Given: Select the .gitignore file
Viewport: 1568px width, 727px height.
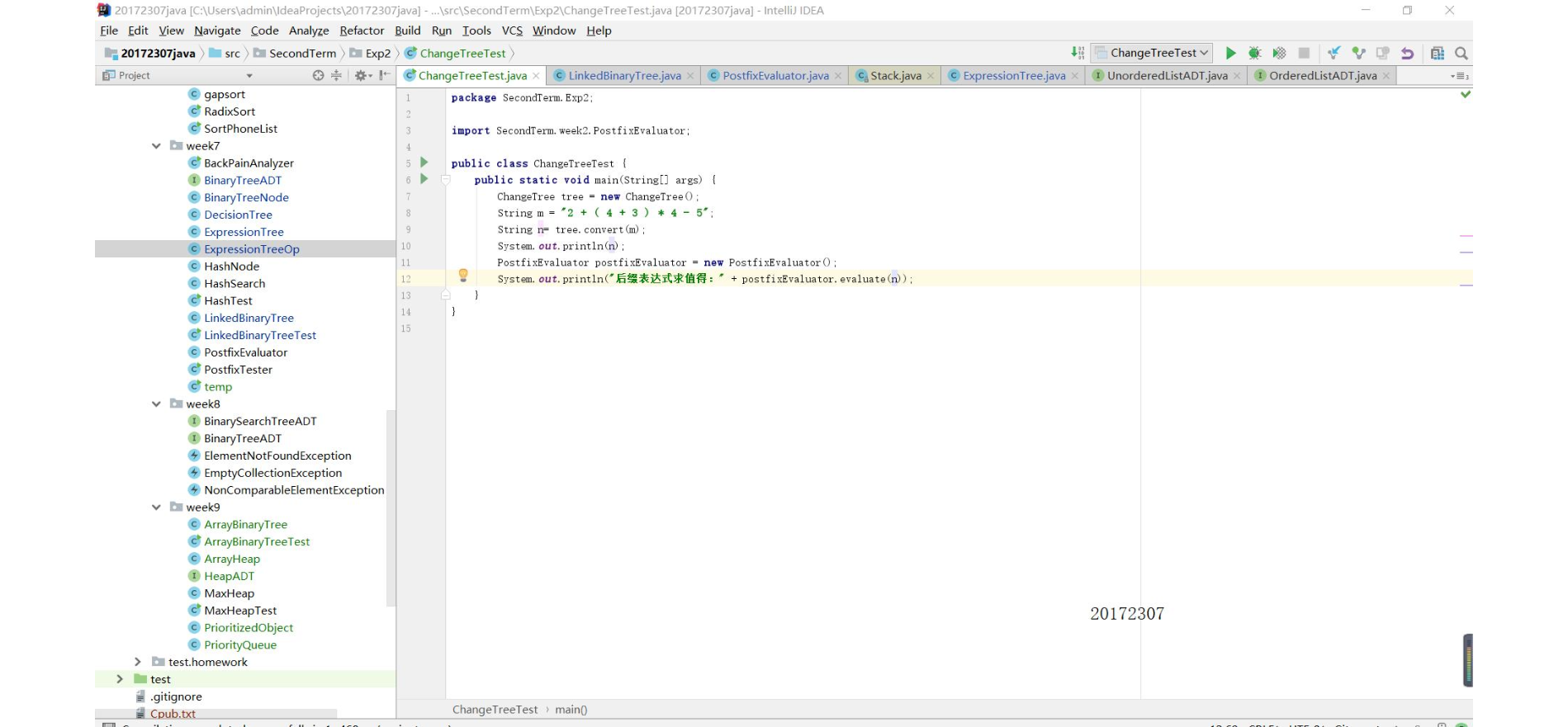Looking at the screenshot, I should click(176, 696).
